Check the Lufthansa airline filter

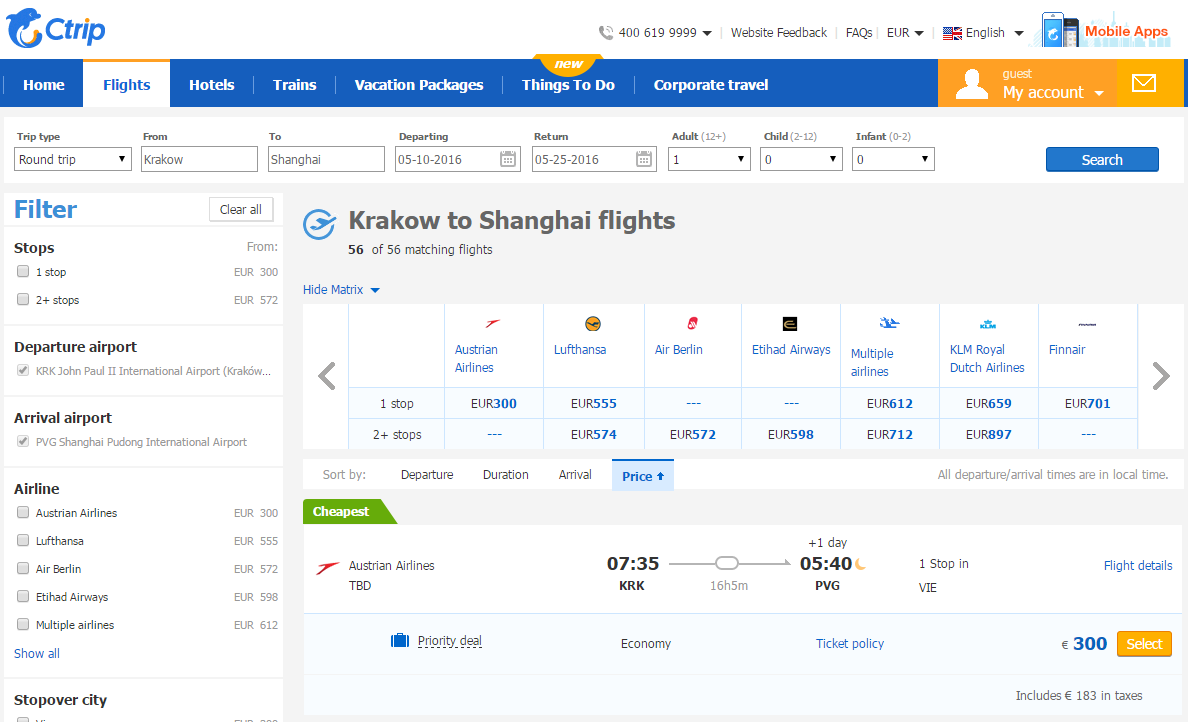pos(23,540)
